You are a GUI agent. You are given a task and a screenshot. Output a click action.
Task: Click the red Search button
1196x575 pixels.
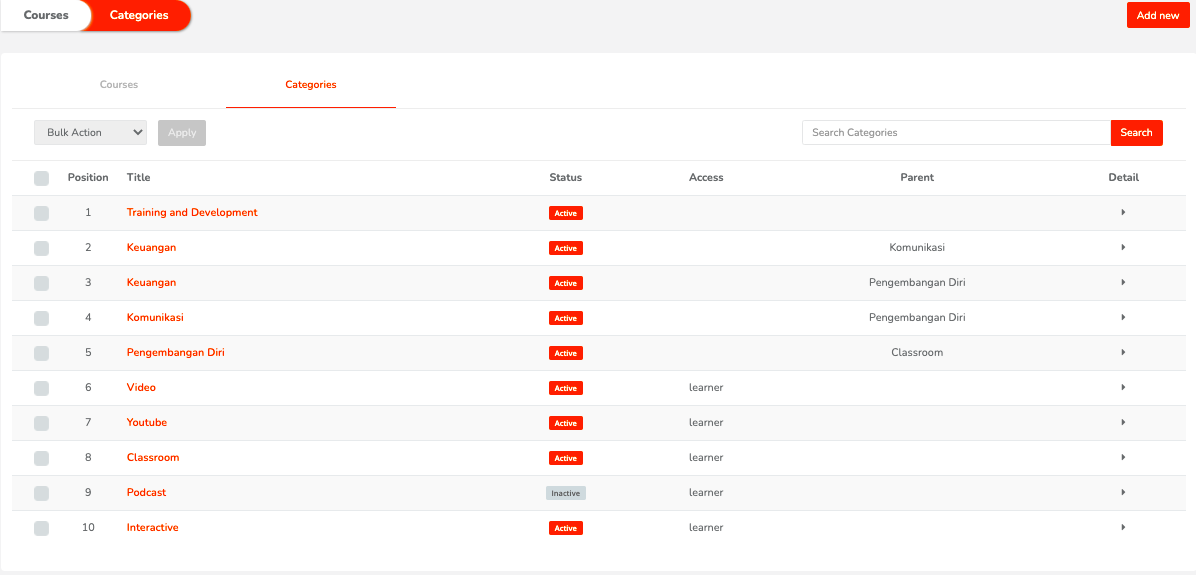(x=1137, y=133)
